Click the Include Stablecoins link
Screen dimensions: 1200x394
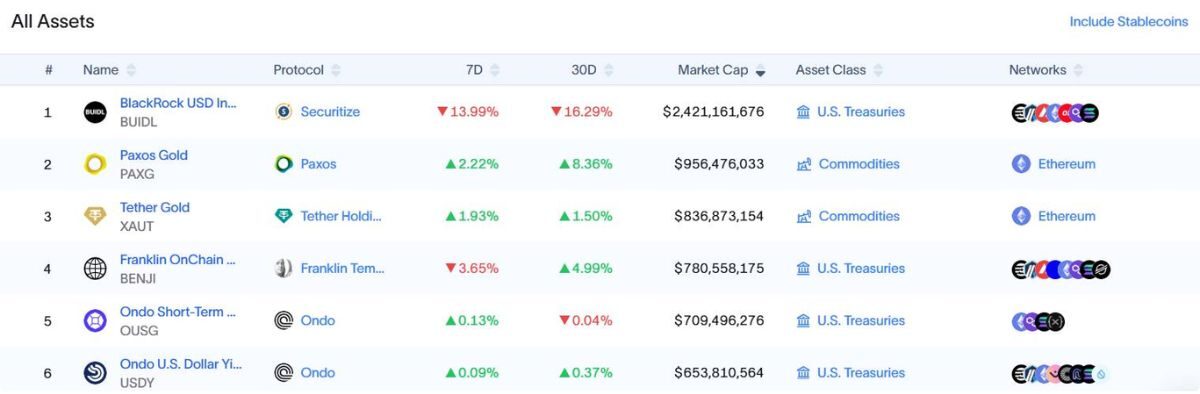click(1129, 21)
